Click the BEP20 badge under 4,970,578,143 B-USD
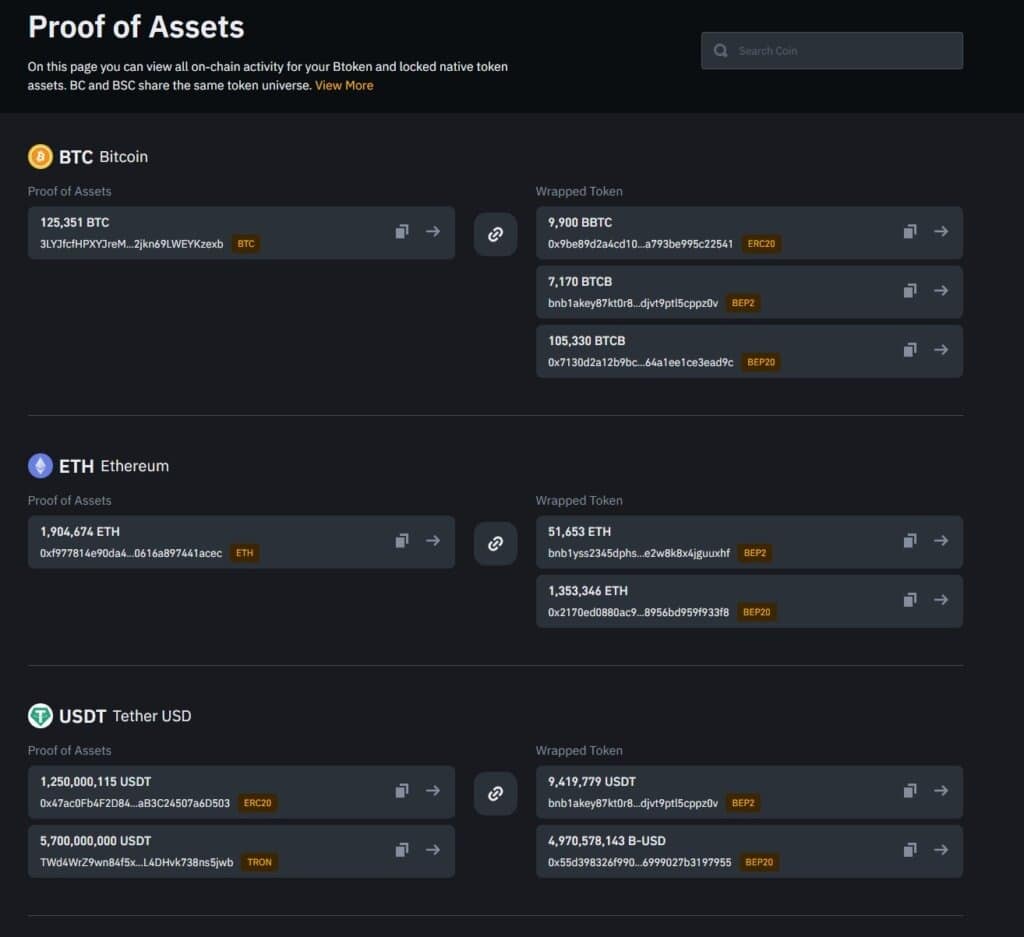The image size is (1024, 937). click(759, 862)
